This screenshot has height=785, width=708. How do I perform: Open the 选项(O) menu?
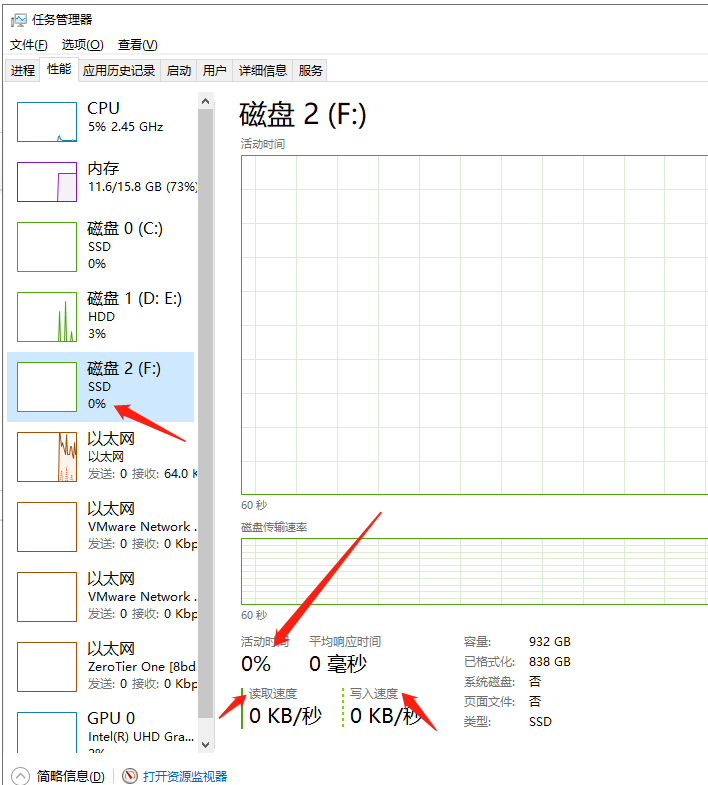(82, 45)
